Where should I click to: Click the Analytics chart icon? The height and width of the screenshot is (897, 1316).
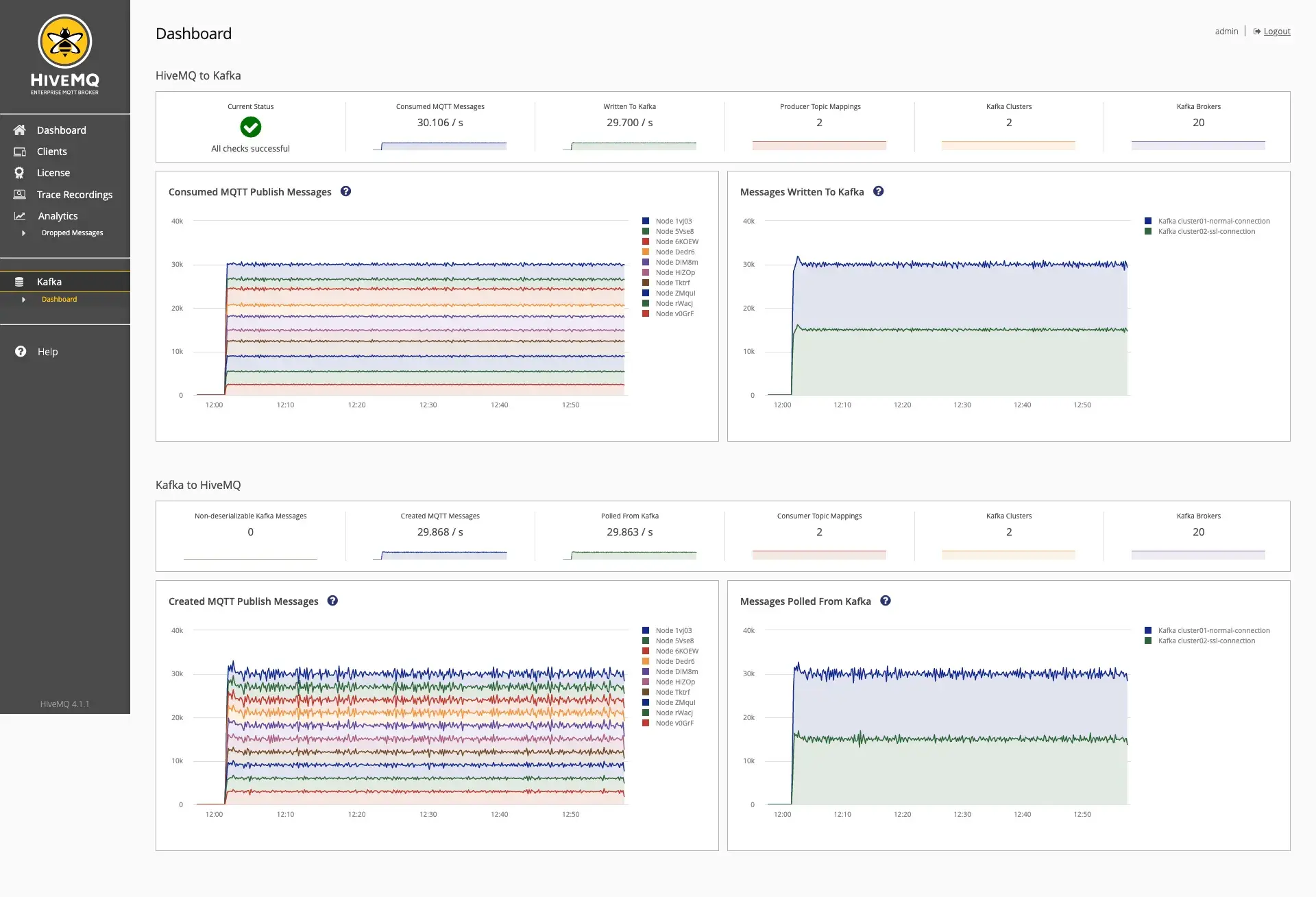point(20,216)
